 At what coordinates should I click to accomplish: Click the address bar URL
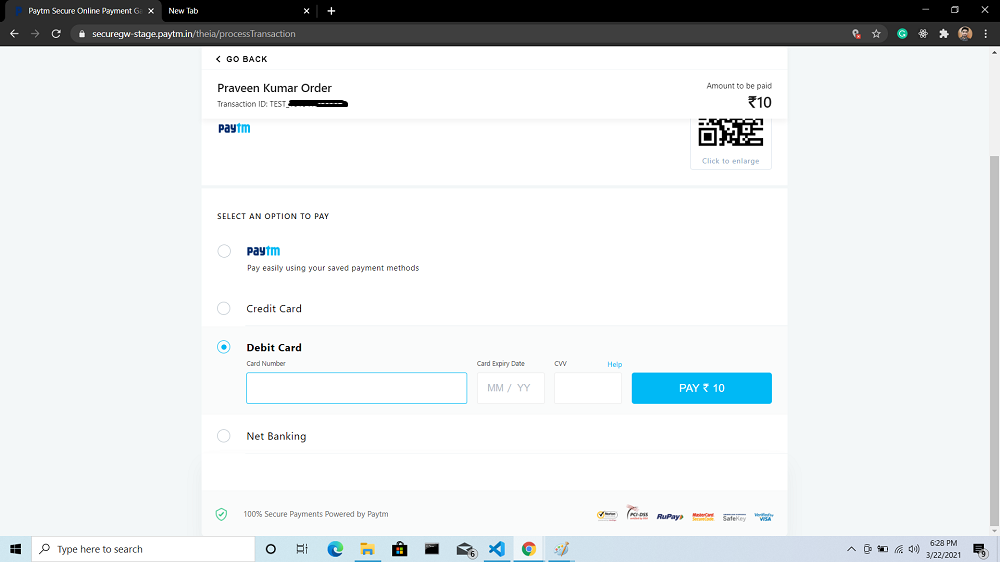point(194,34)
